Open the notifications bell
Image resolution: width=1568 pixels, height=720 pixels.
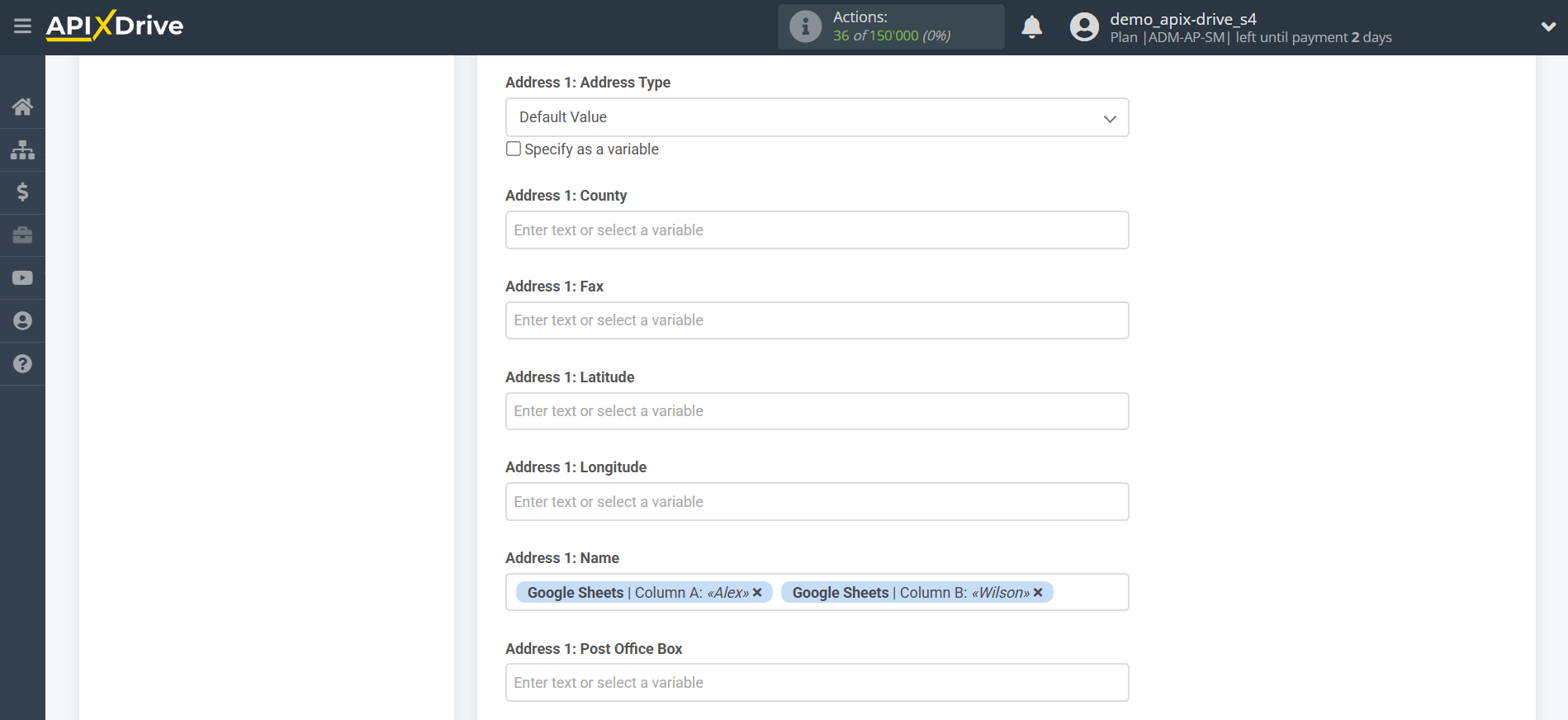[1031, 27]
